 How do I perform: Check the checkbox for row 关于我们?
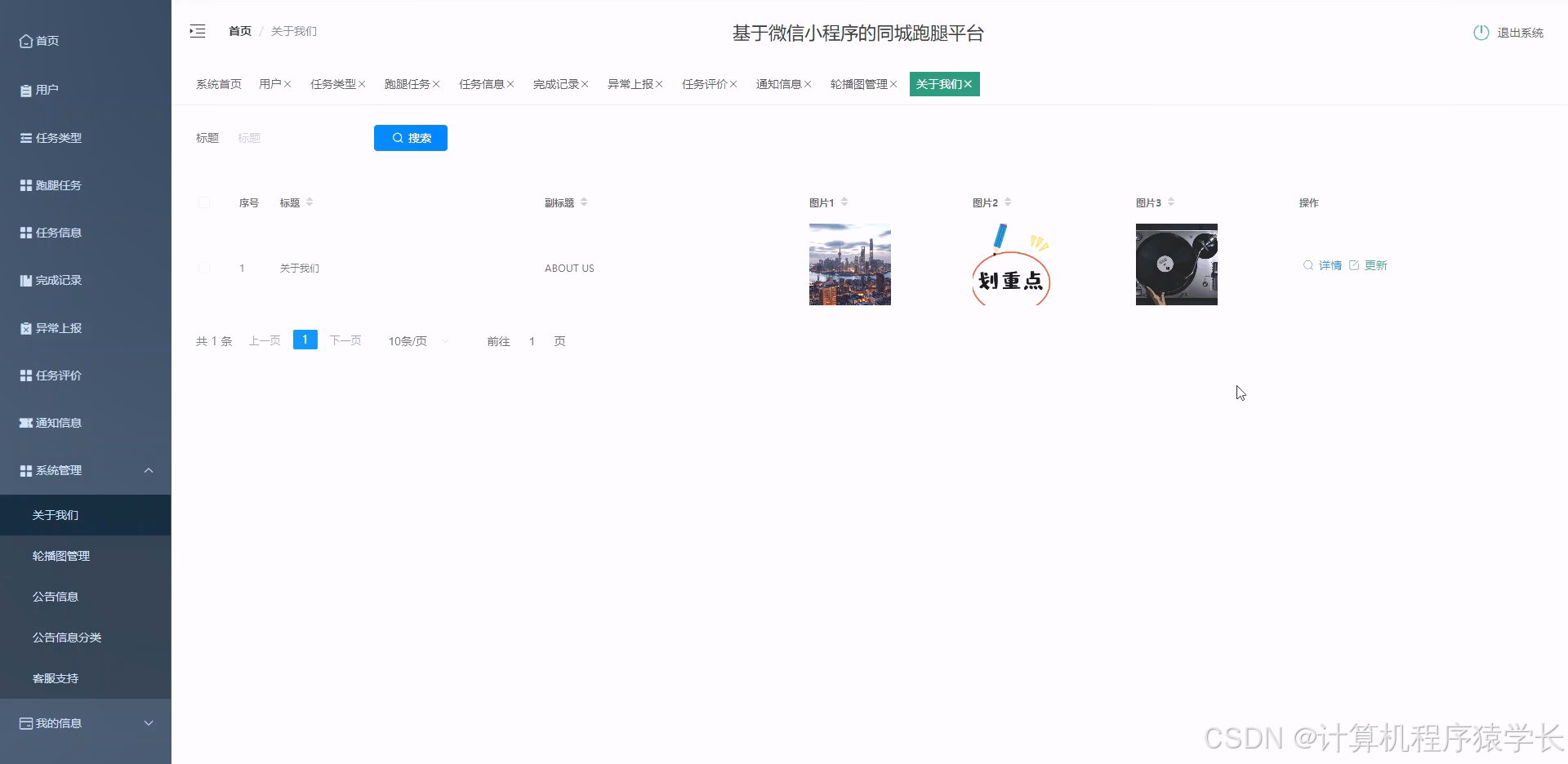click(204, 268)
